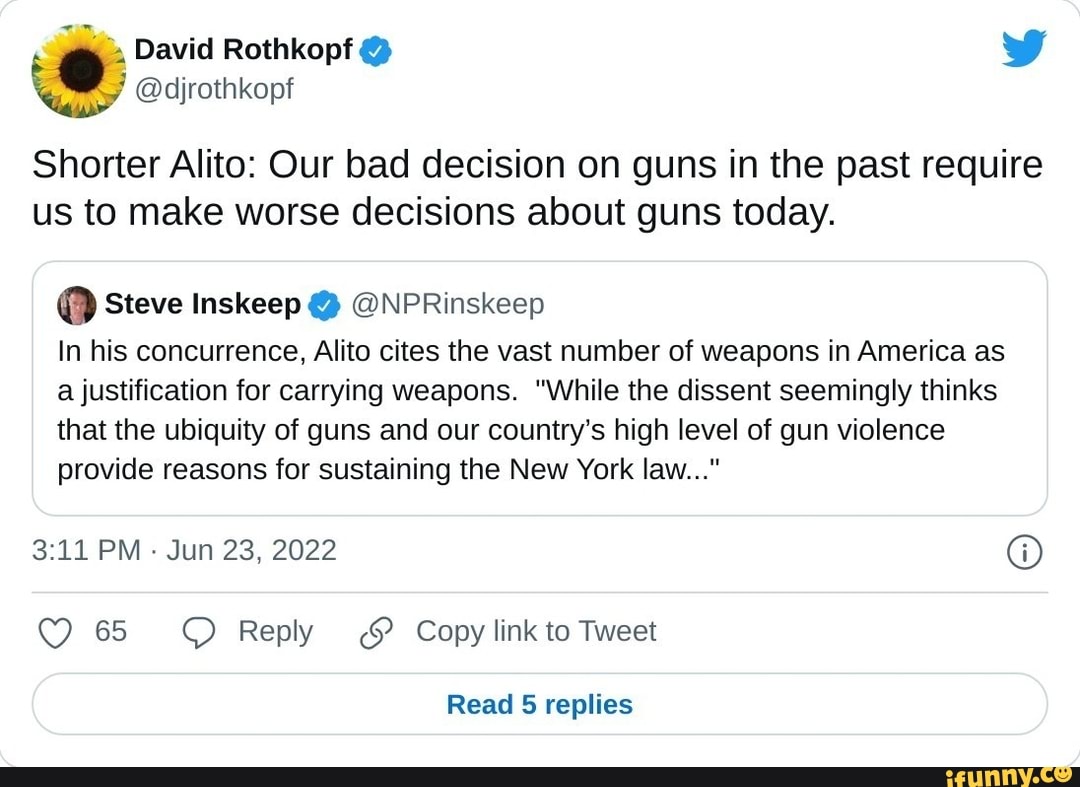This screenshot has height=787, width=1080.
Task: Click Copy link to Tweet
Action: (x=536, y=632)
